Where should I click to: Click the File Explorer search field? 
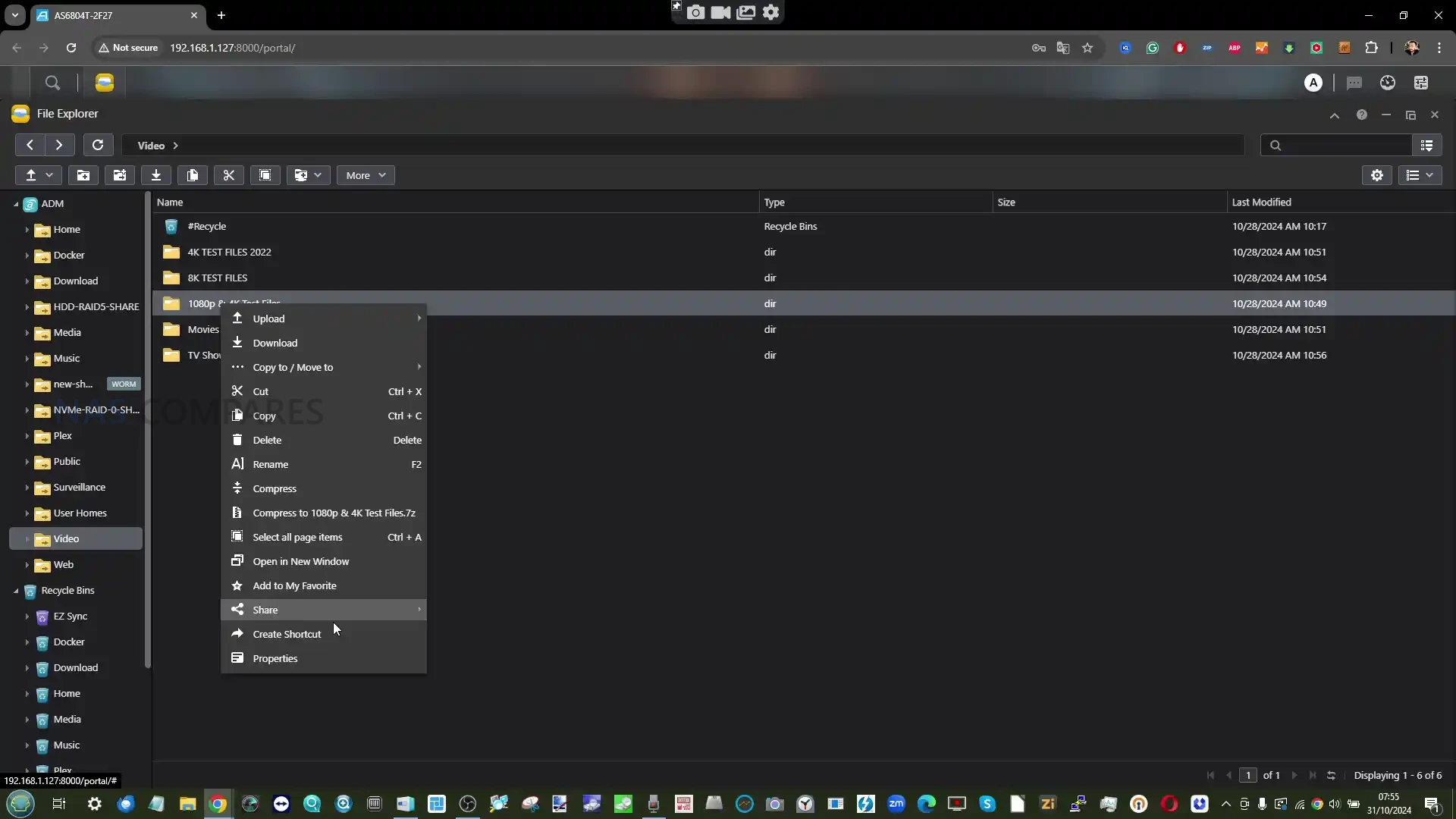(x=1342, y=145)
